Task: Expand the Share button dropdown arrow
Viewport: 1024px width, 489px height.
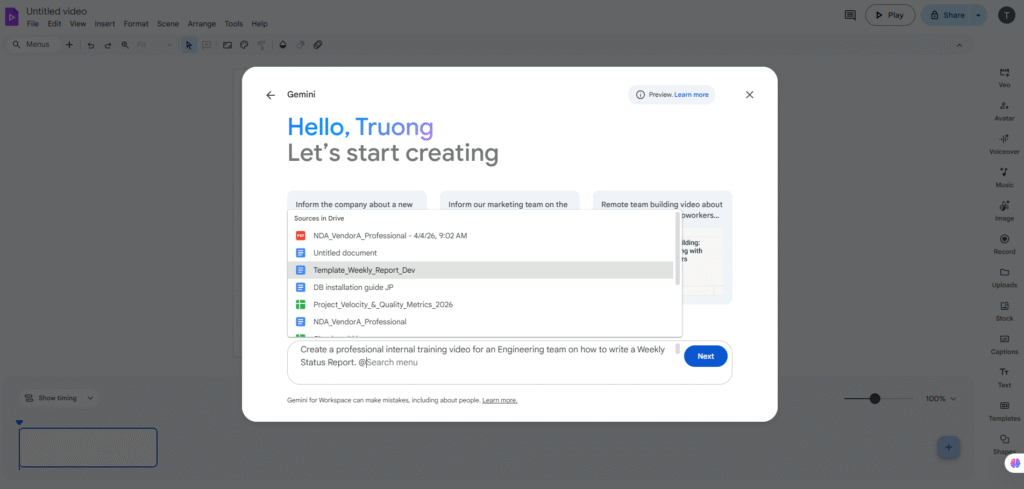Action: point(979,15)
